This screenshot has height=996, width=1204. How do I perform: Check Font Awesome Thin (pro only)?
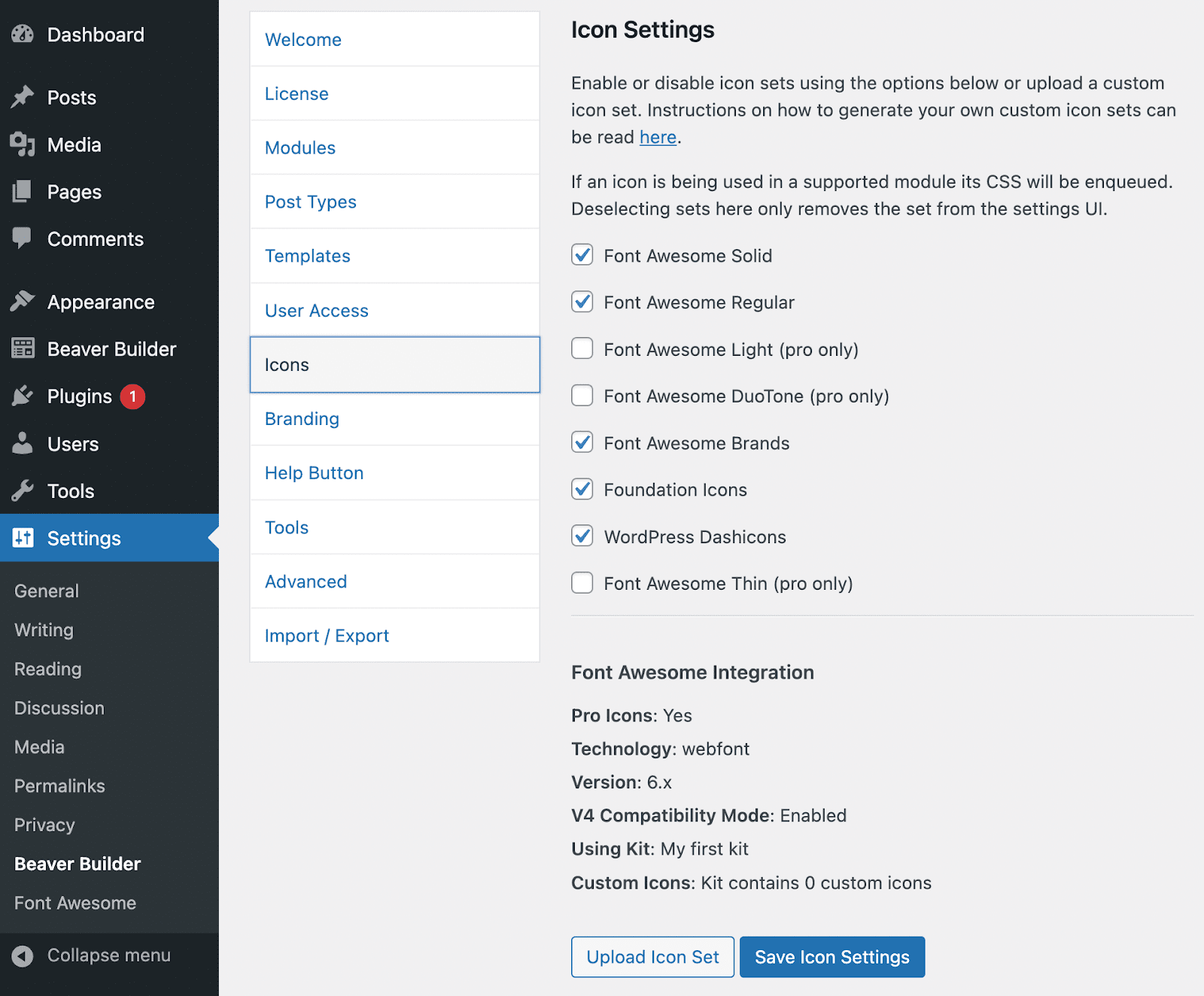tap(582, 583)
